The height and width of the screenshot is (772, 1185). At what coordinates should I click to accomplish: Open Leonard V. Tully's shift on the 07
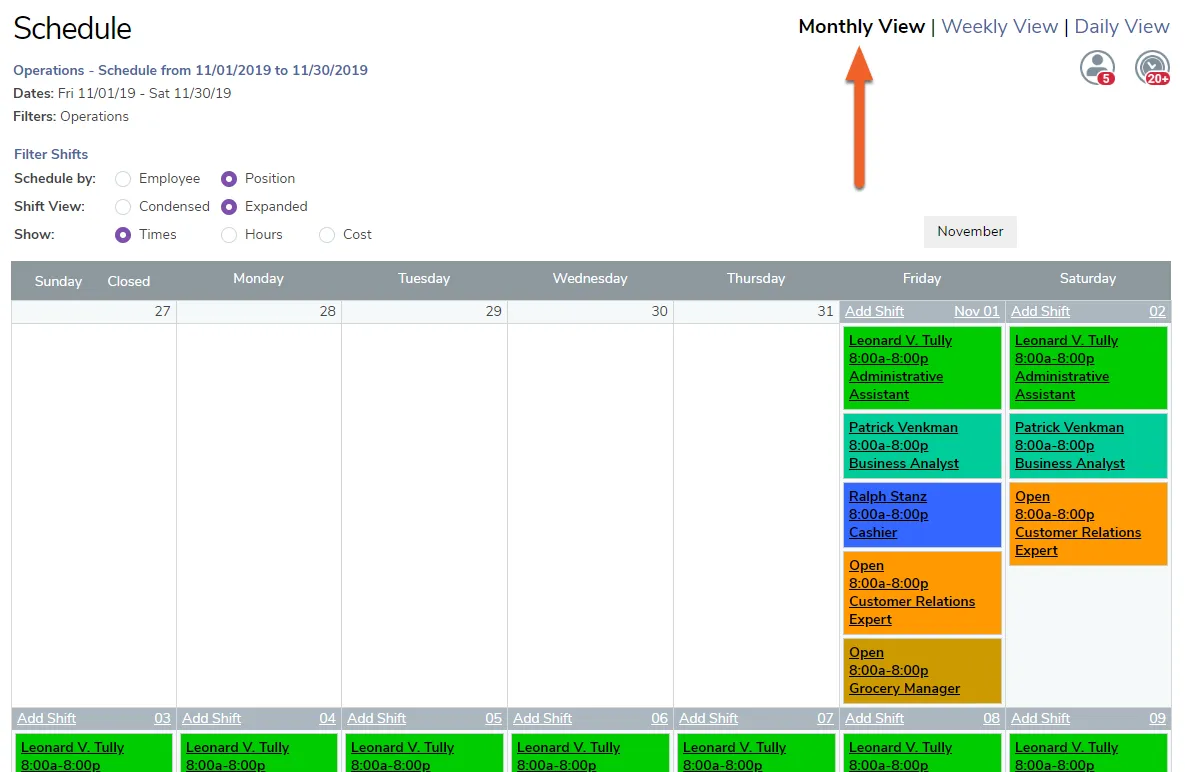[756, 753]
